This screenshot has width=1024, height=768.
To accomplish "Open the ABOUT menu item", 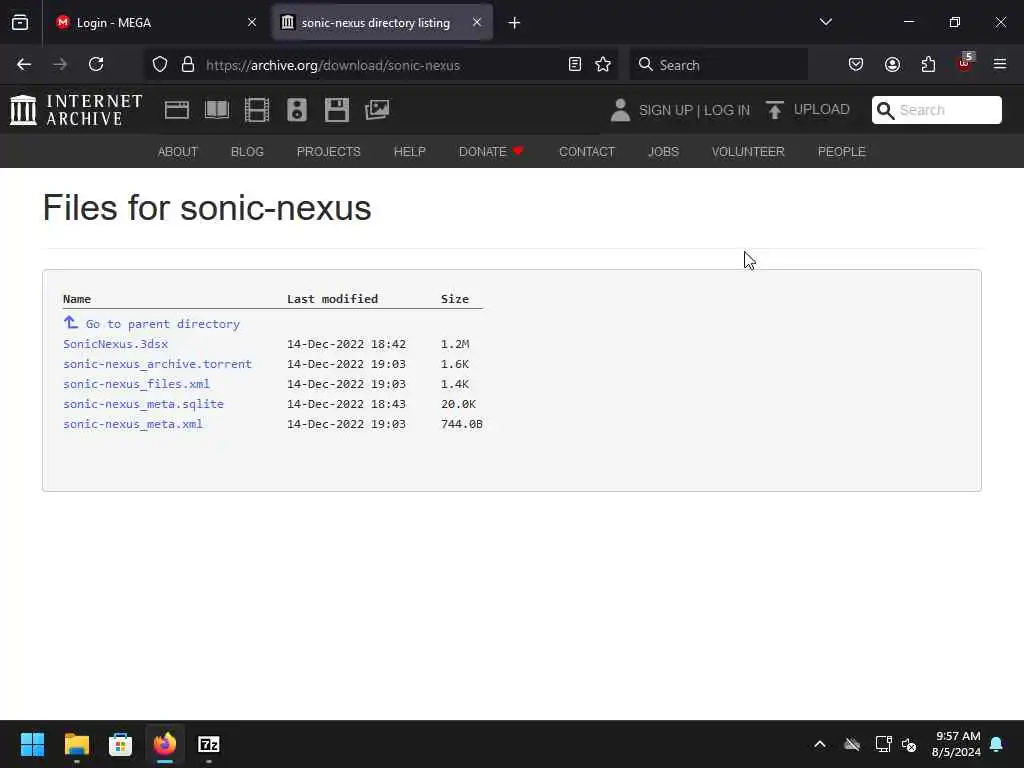I will click(x=178, y=152).
